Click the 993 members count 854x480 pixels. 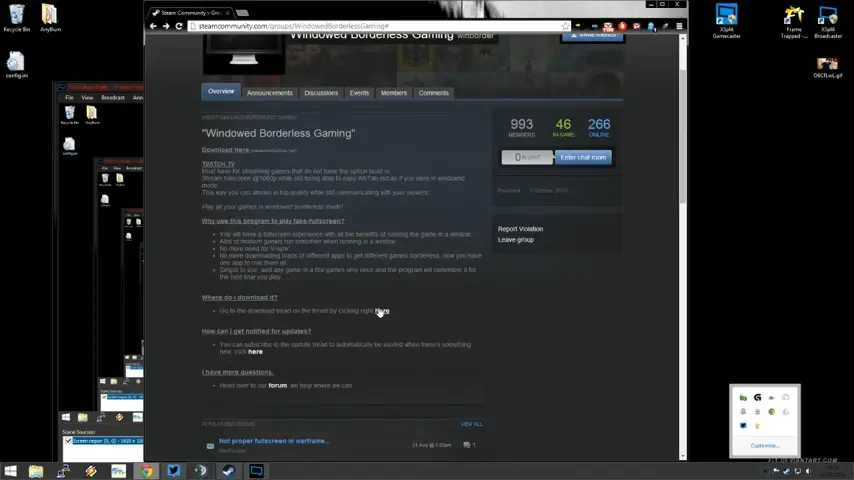point(521,125)
